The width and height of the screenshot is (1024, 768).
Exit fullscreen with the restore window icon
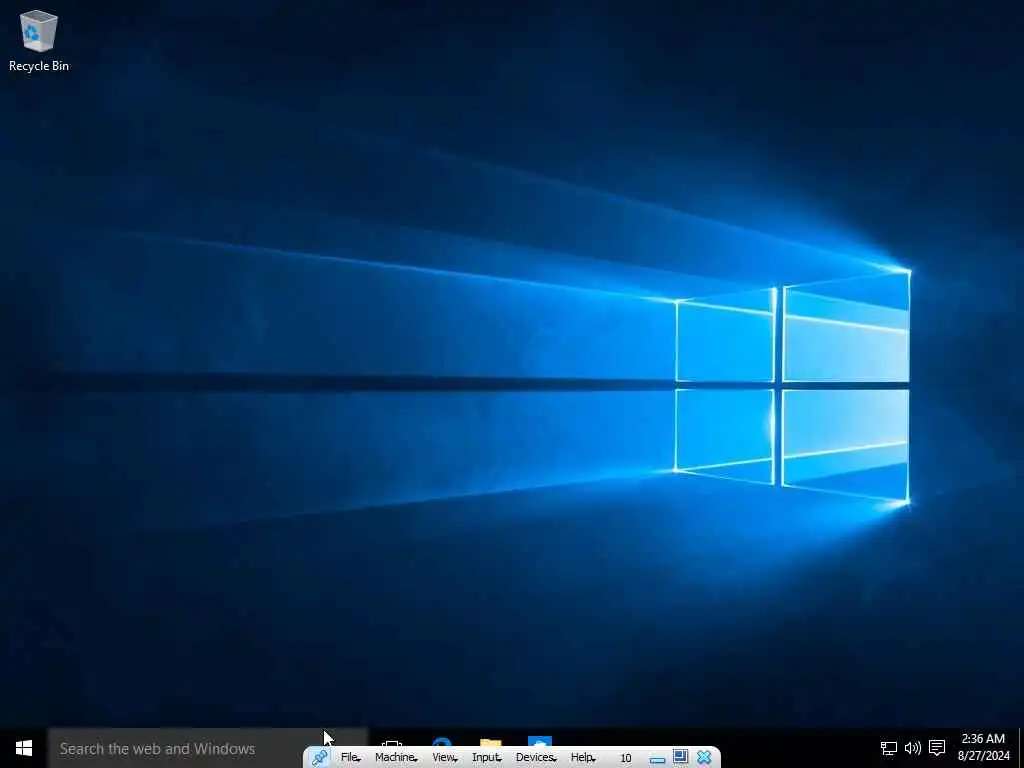(x=680, y=757)
